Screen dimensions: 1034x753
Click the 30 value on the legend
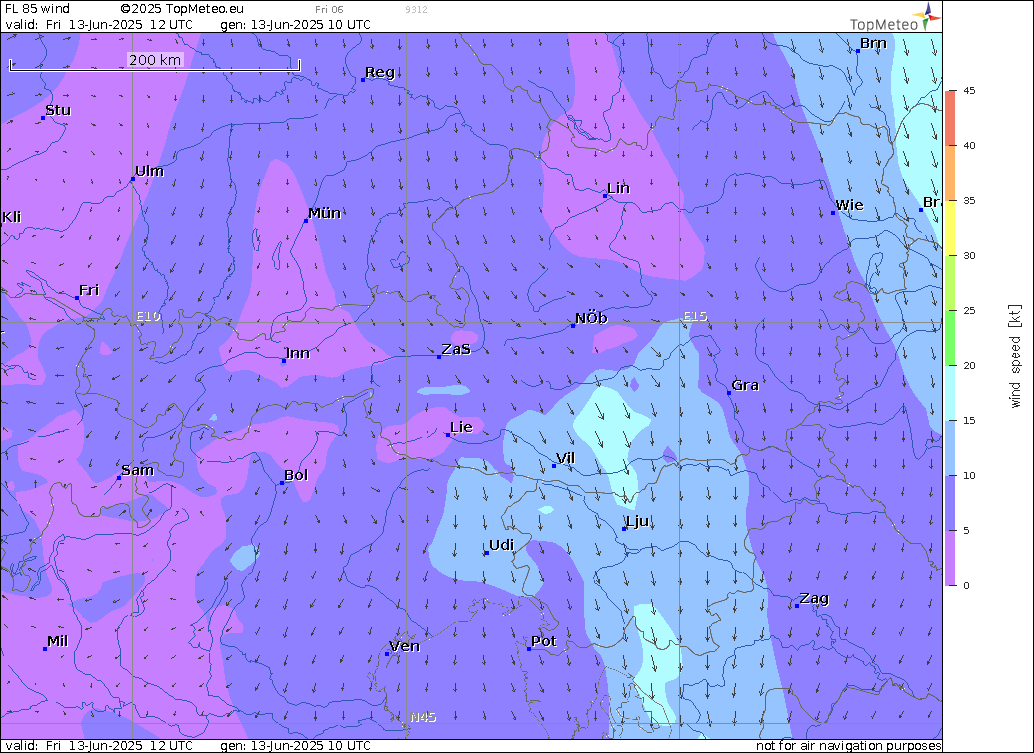tap(969, 255)
